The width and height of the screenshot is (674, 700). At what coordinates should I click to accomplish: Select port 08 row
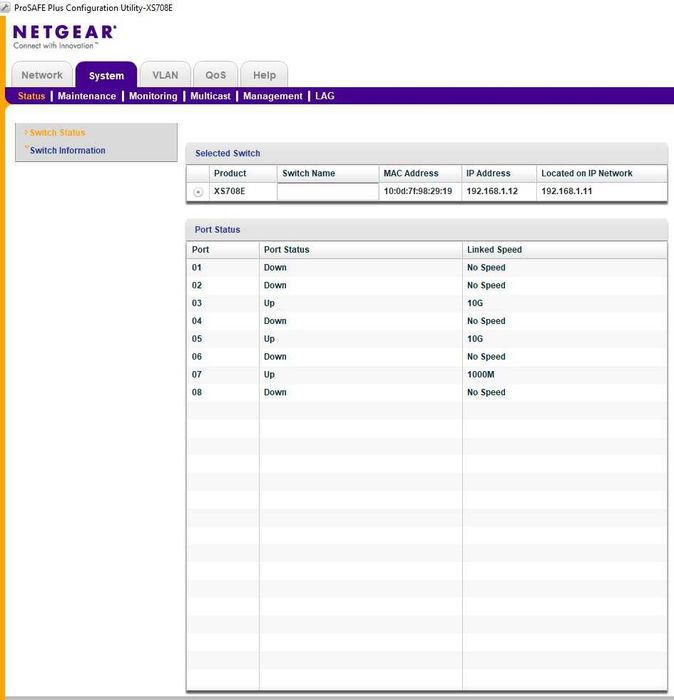pyautogui.click(x=427, y=392)
